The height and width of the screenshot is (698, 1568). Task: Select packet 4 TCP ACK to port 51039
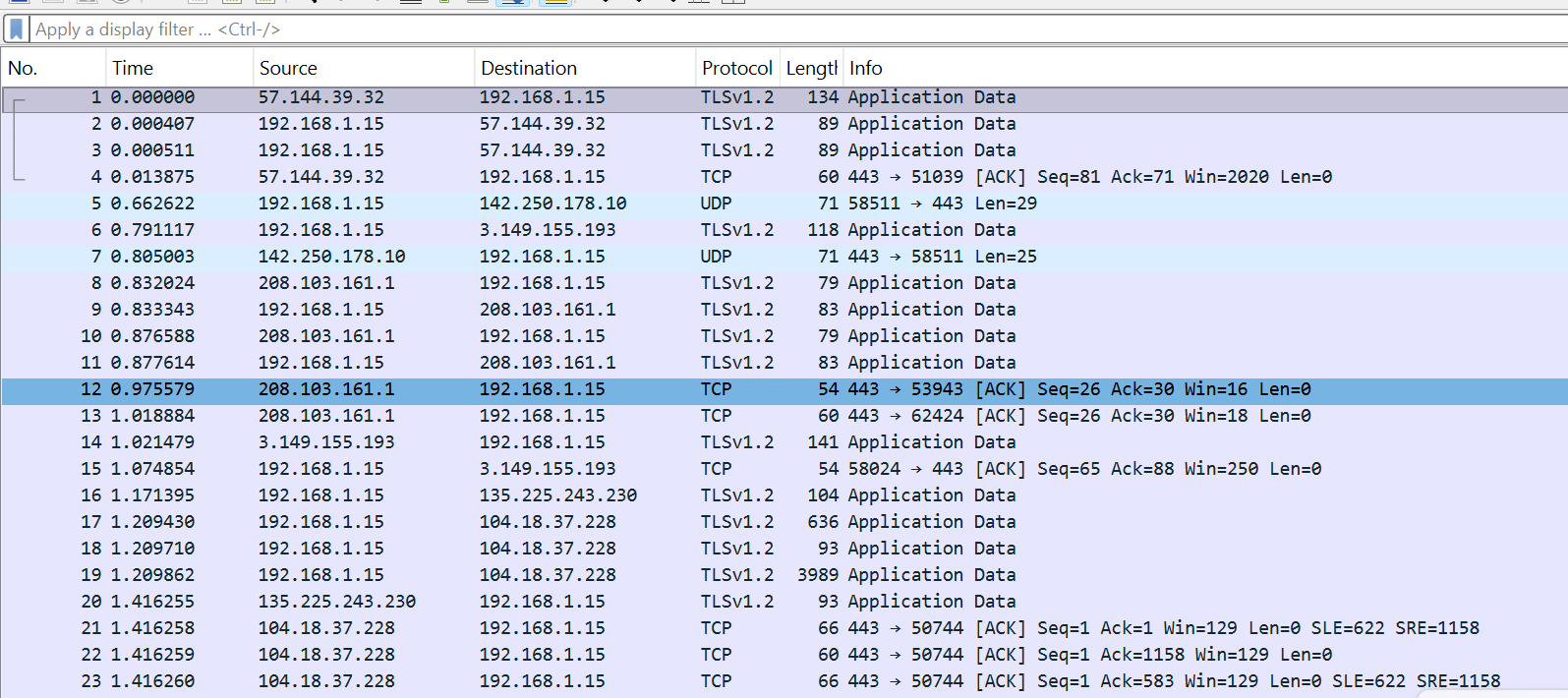784,177
